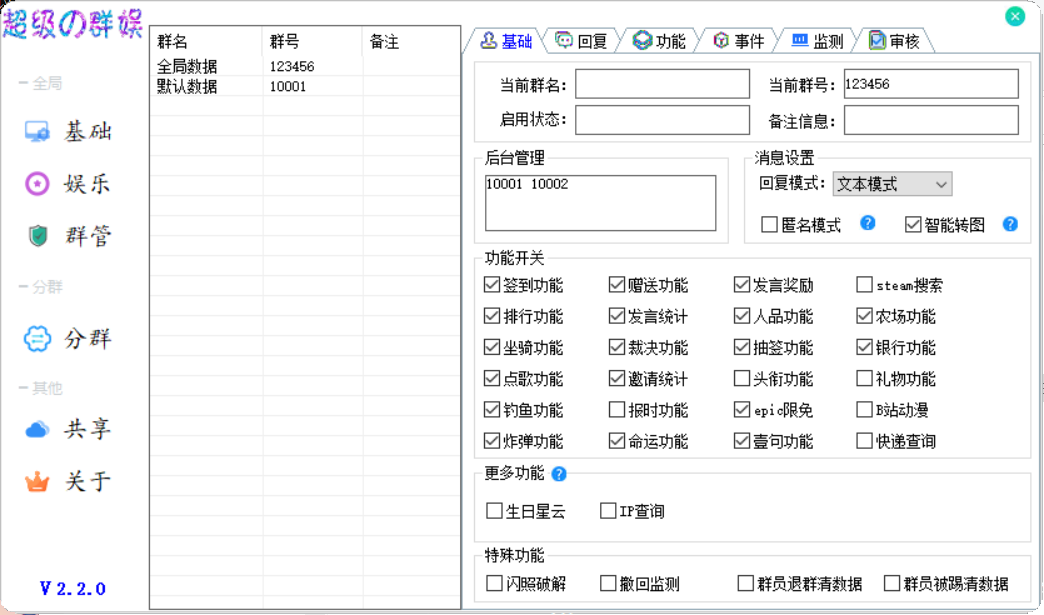Image resolution: width=1044 pixels, height=615 pixels.
Task: Switch to the 事件 tab
Action: coord(738,41)
